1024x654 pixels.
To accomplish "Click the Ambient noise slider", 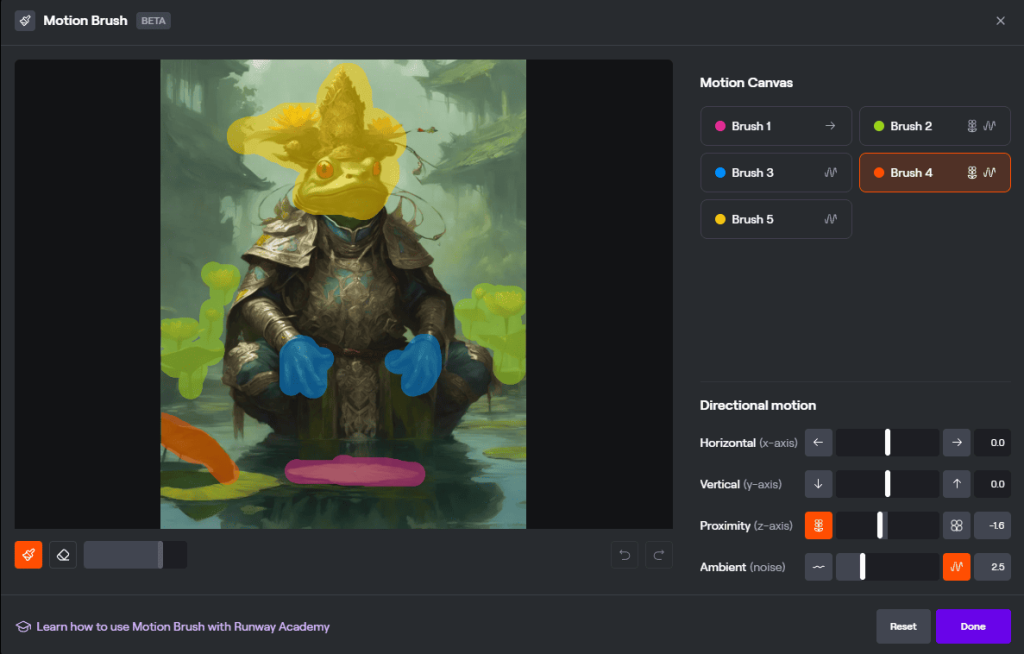I will pos(888,567).
